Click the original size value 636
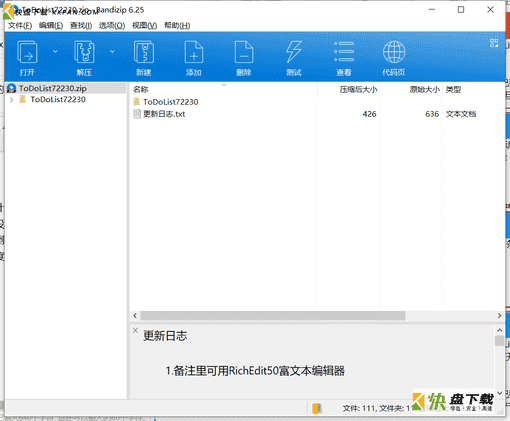The image size is (510, 421). tap(432, 114)
